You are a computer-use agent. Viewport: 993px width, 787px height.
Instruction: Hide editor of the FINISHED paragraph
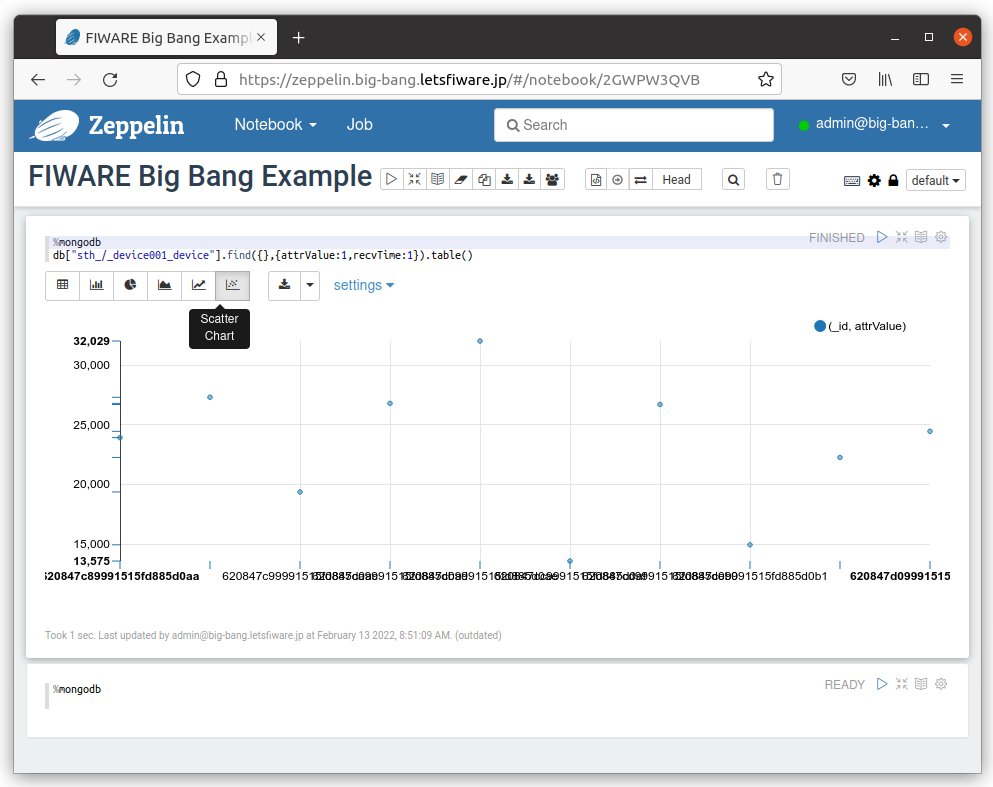[902, 237]
